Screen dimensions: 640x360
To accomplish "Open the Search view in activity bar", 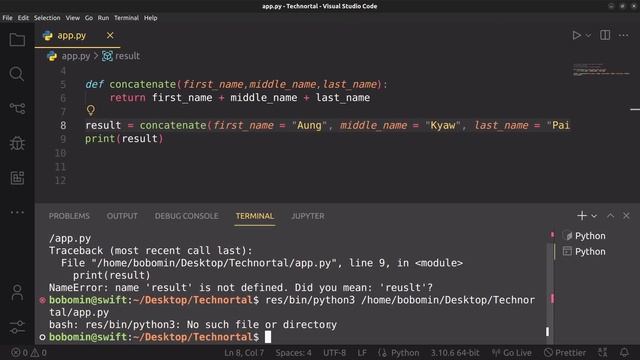I will [x=17, y=74].
